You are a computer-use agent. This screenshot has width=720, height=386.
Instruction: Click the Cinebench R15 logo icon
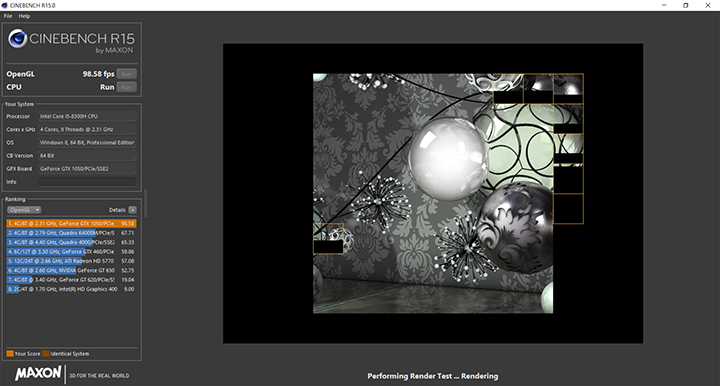[17, 39]
